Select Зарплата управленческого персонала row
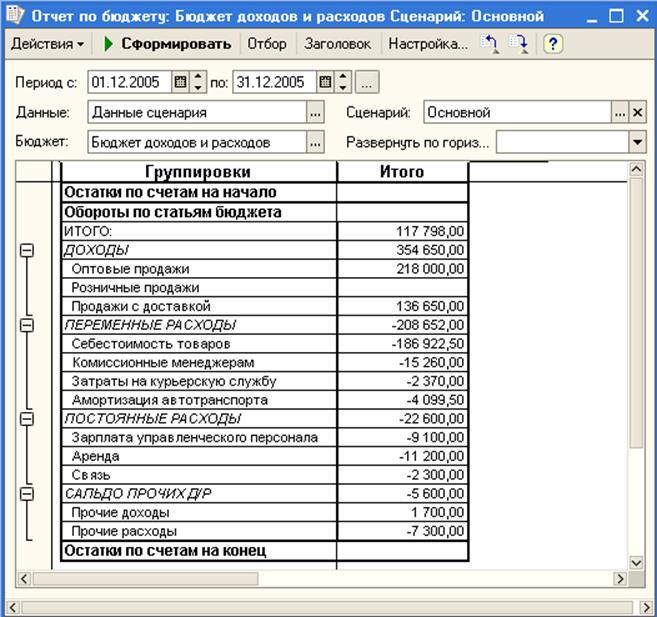Screen dimensions: 657x617 [x=264, y=437]
